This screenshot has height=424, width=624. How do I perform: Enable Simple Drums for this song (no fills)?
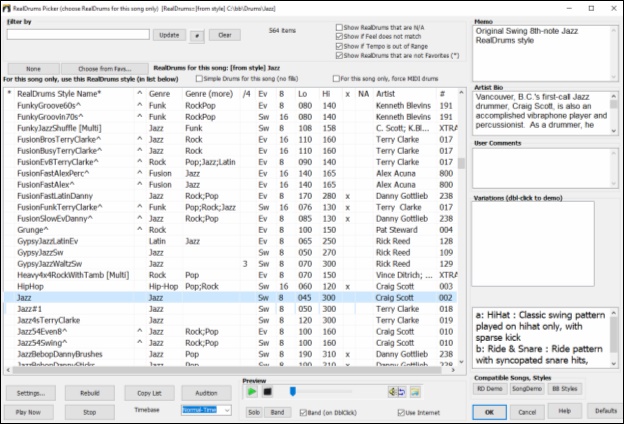point(199,79)
